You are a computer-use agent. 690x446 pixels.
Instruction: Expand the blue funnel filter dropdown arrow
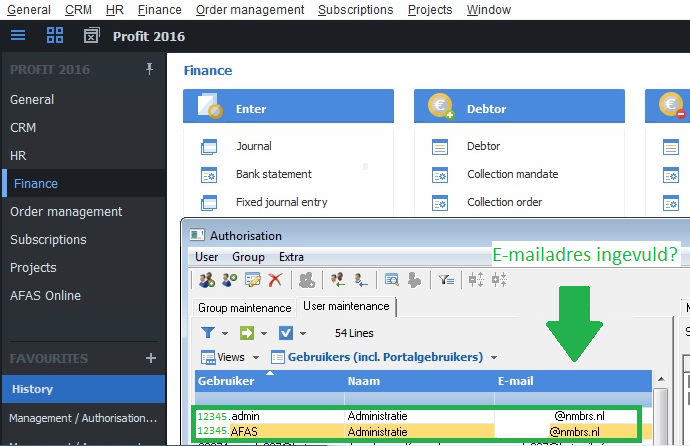click(x=225, y=333)
